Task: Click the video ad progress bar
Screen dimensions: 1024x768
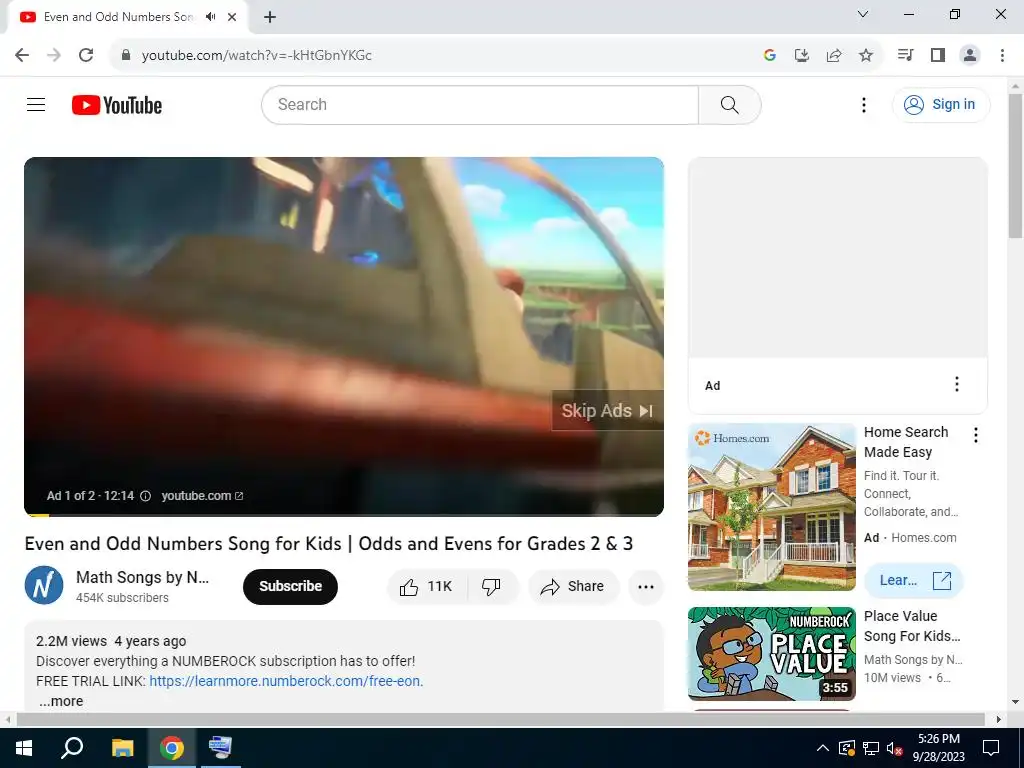Action: click(x=344, y=515)
